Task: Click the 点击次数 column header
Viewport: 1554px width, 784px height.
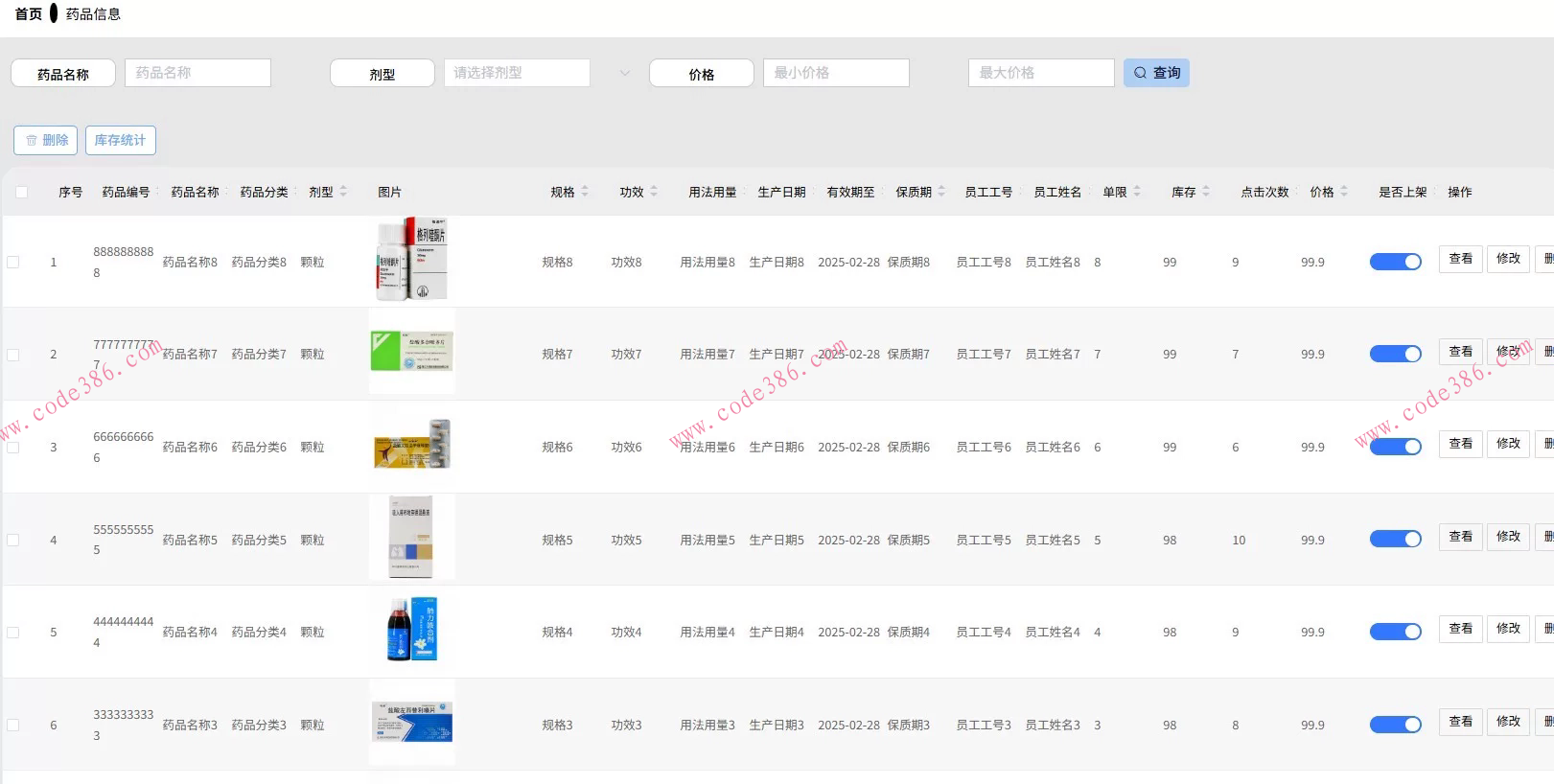Action: click(x=1264, y=192)
